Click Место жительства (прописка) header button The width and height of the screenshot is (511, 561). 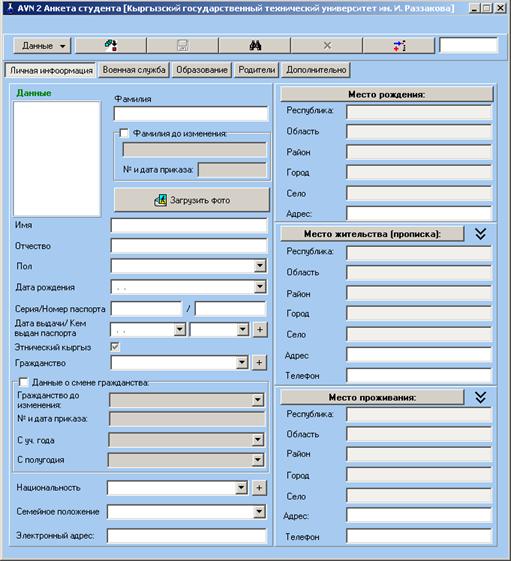tap(372, 234)
